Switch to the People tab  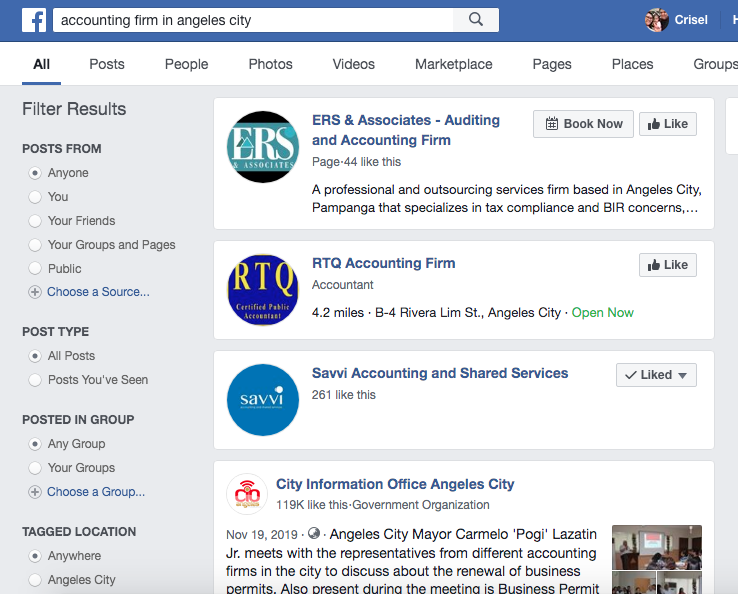click(x=186, y=64)
